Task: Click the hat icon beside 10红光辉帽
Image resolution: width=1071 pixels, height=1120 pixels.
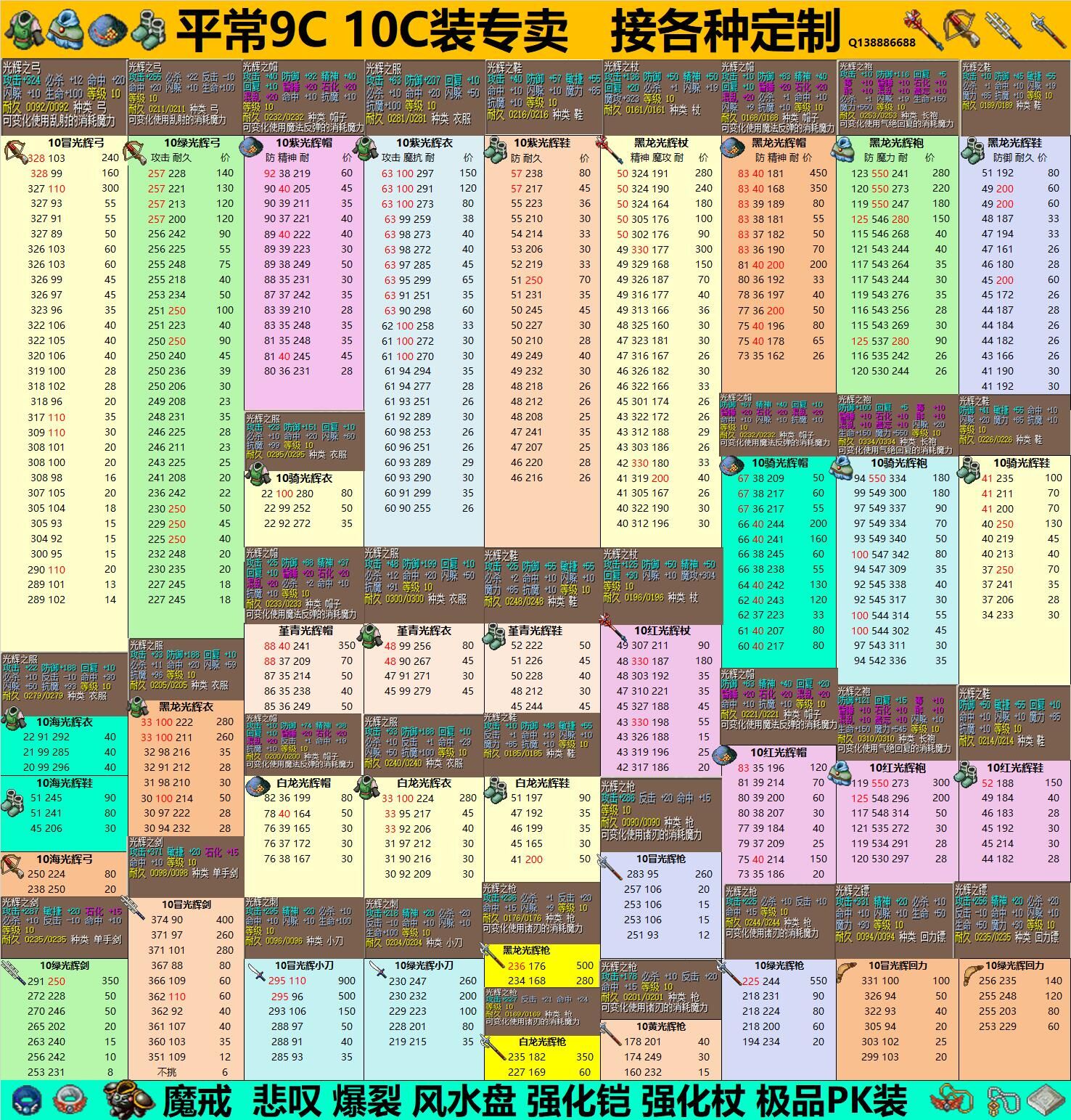Action: 726,755
